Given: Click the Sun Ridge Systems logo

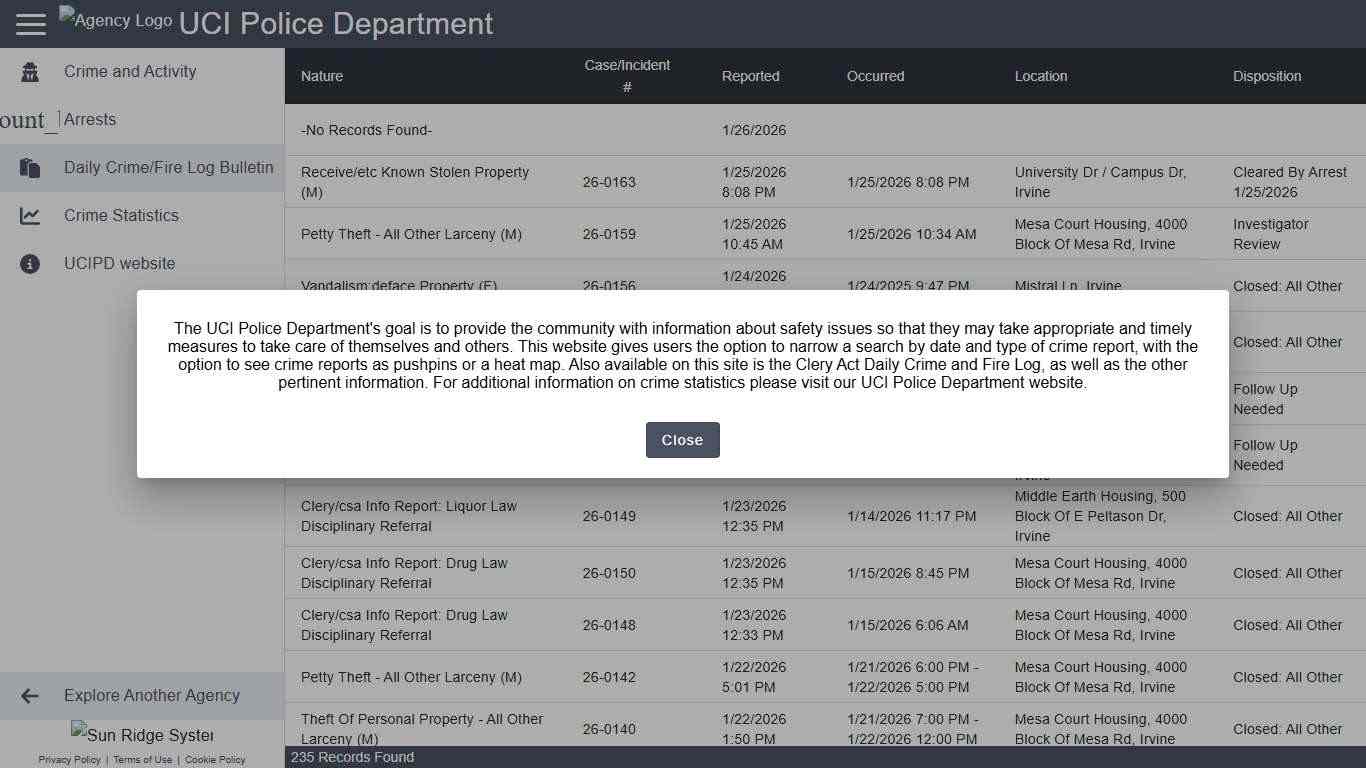Looking at the screenshot, I should tap(142, 735).
